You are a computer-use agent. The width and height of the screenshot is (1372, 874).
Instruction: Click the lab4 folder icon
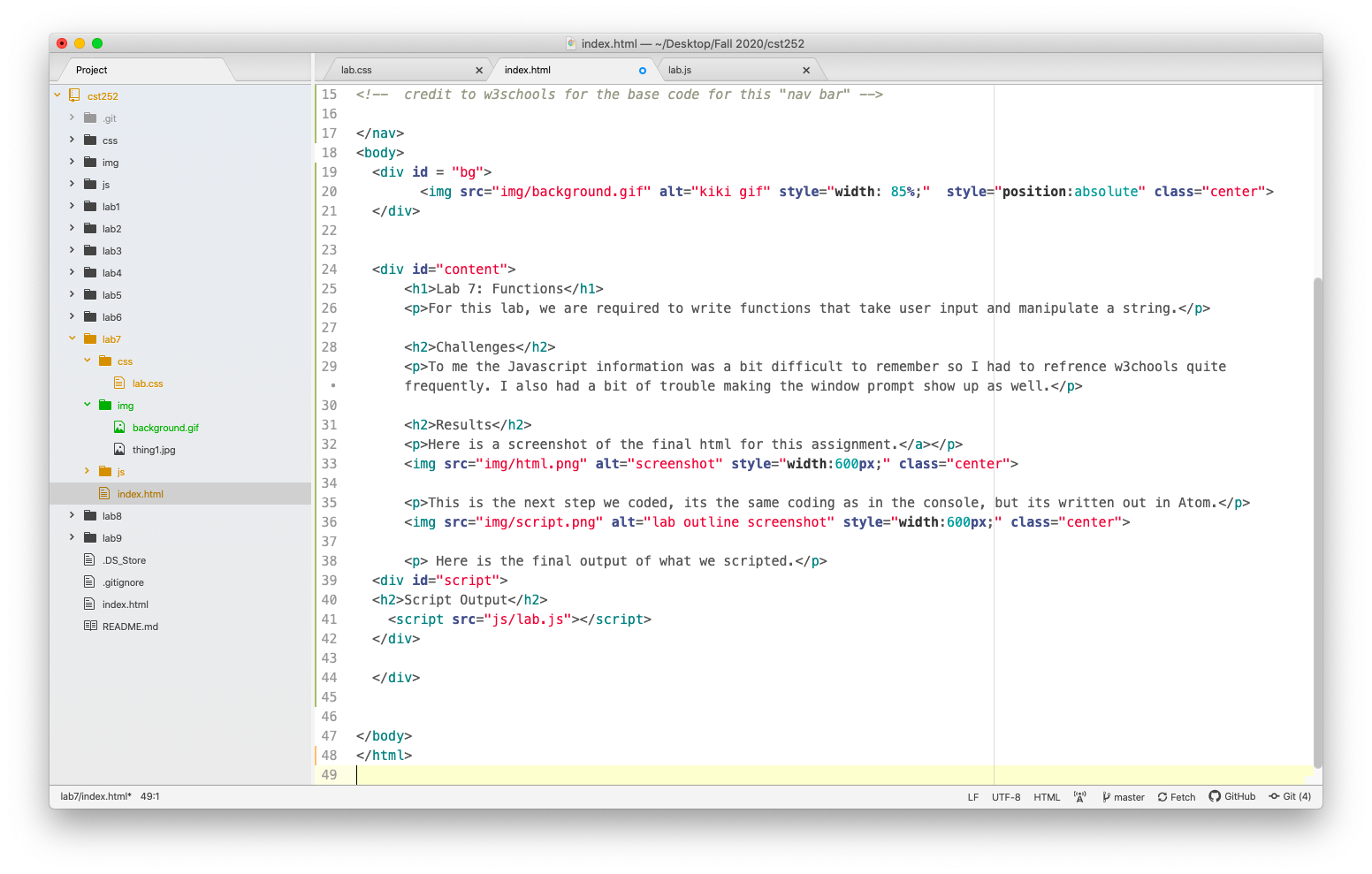[90, 272]
